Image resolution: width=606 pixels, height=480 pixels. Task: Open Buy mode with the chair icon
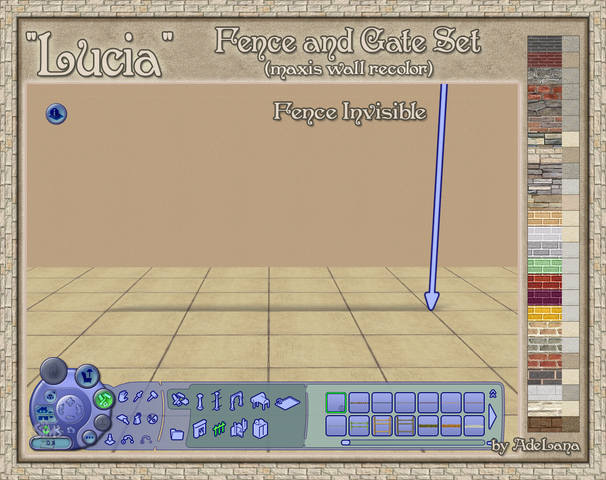[x=88, y=376]
